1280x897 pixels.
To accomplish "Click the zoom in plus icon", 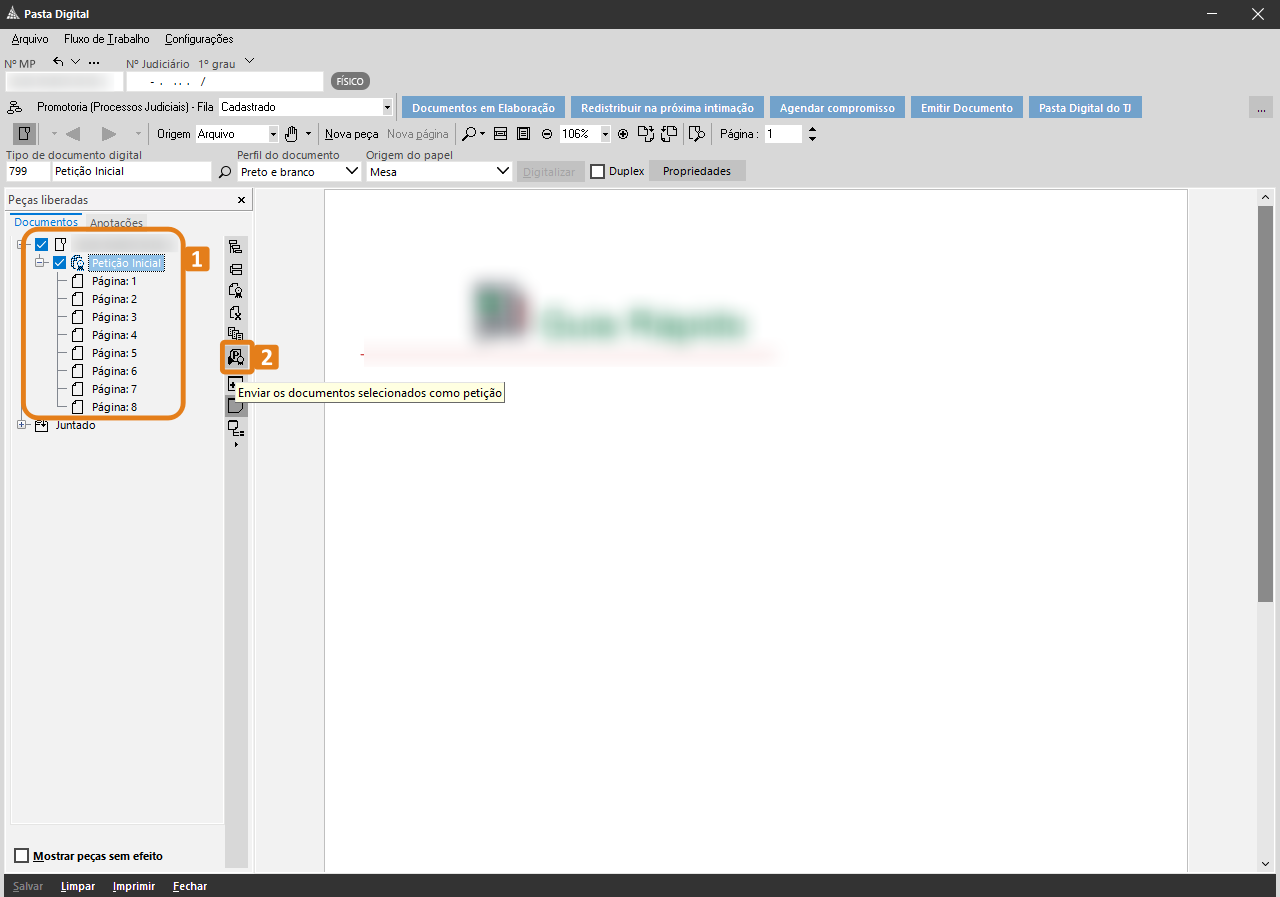I will point(623,134).
